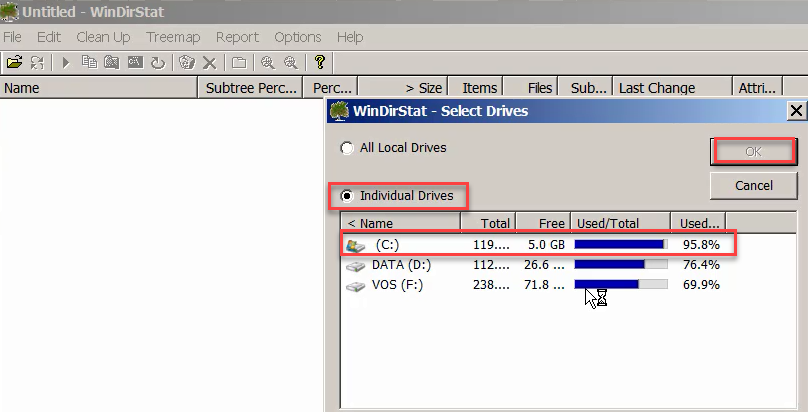Click the VOS (F:) usage bar
This screenshot has height=412, width=808.
coord(621,284)
